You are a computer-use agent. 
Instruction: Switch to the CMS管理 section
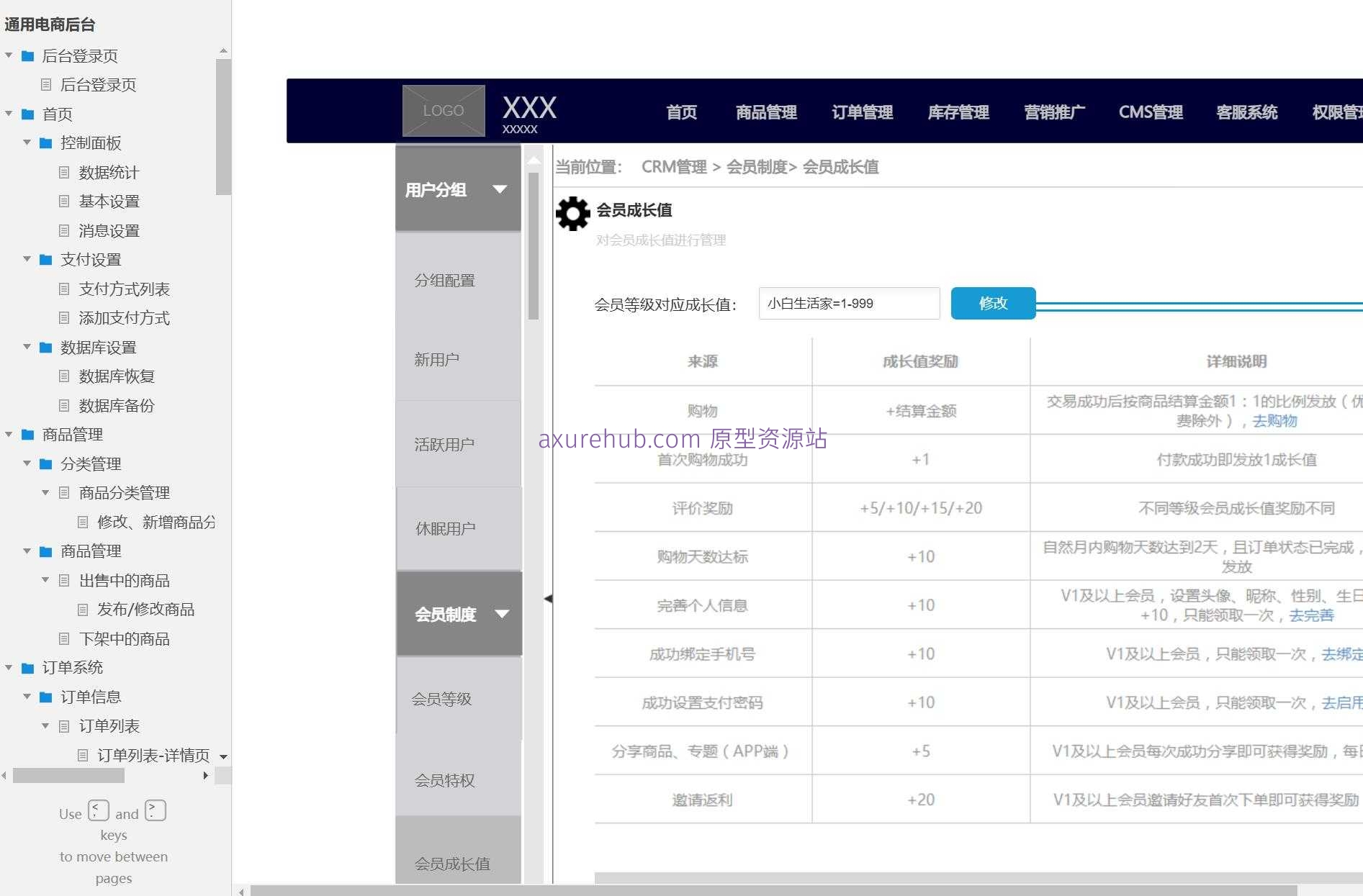click(1150, 112)
